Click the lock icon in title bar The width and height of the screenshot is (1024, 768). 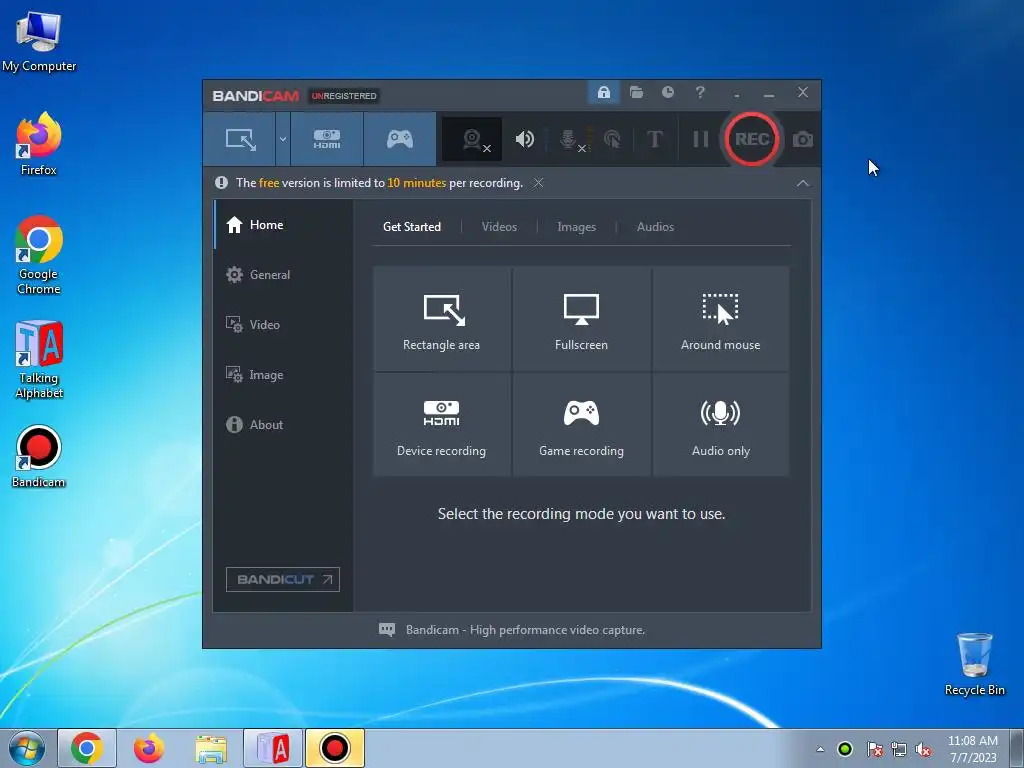tap(604, 92)
